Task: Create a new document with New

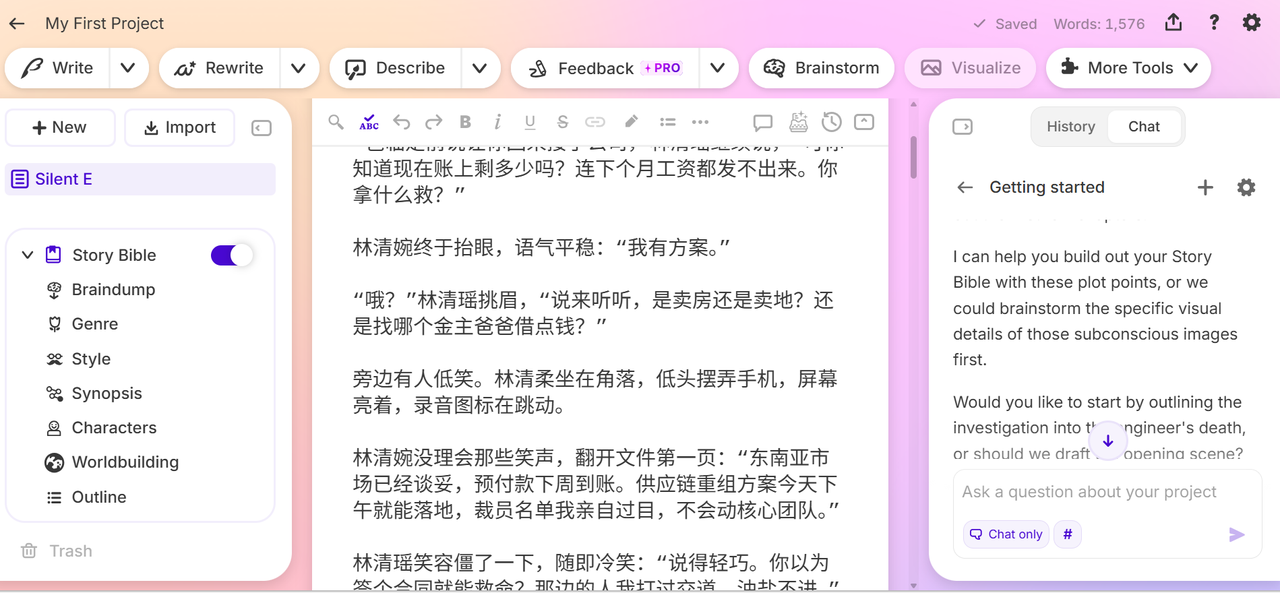Action: click(60, 128)
